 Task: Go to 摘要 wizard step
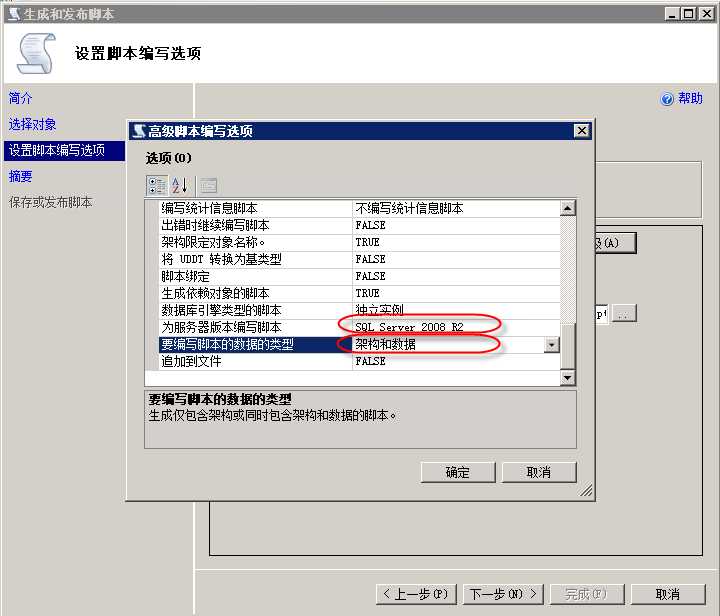(21, 176)
